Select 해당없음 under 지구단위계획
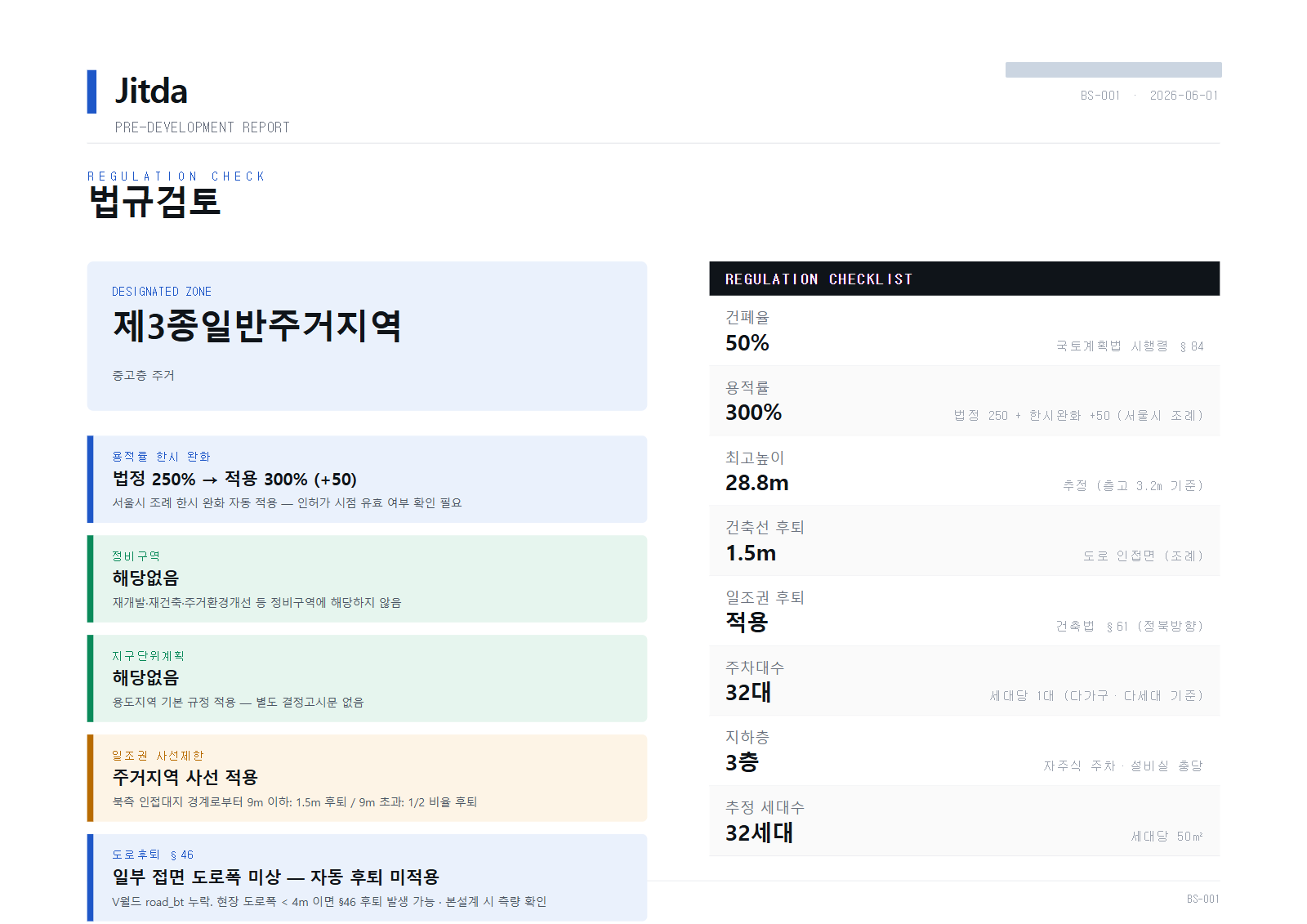The width and height of the screenshot is (1307, 924). (x=145, y=678)
